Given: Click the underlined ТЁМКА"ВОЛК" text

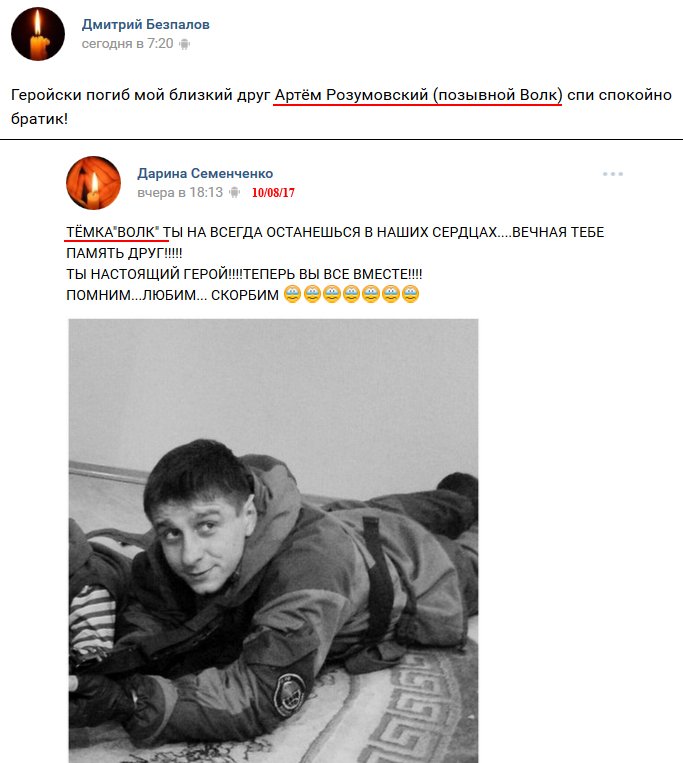Looking at the screenshot, I should tap(113, 232).
